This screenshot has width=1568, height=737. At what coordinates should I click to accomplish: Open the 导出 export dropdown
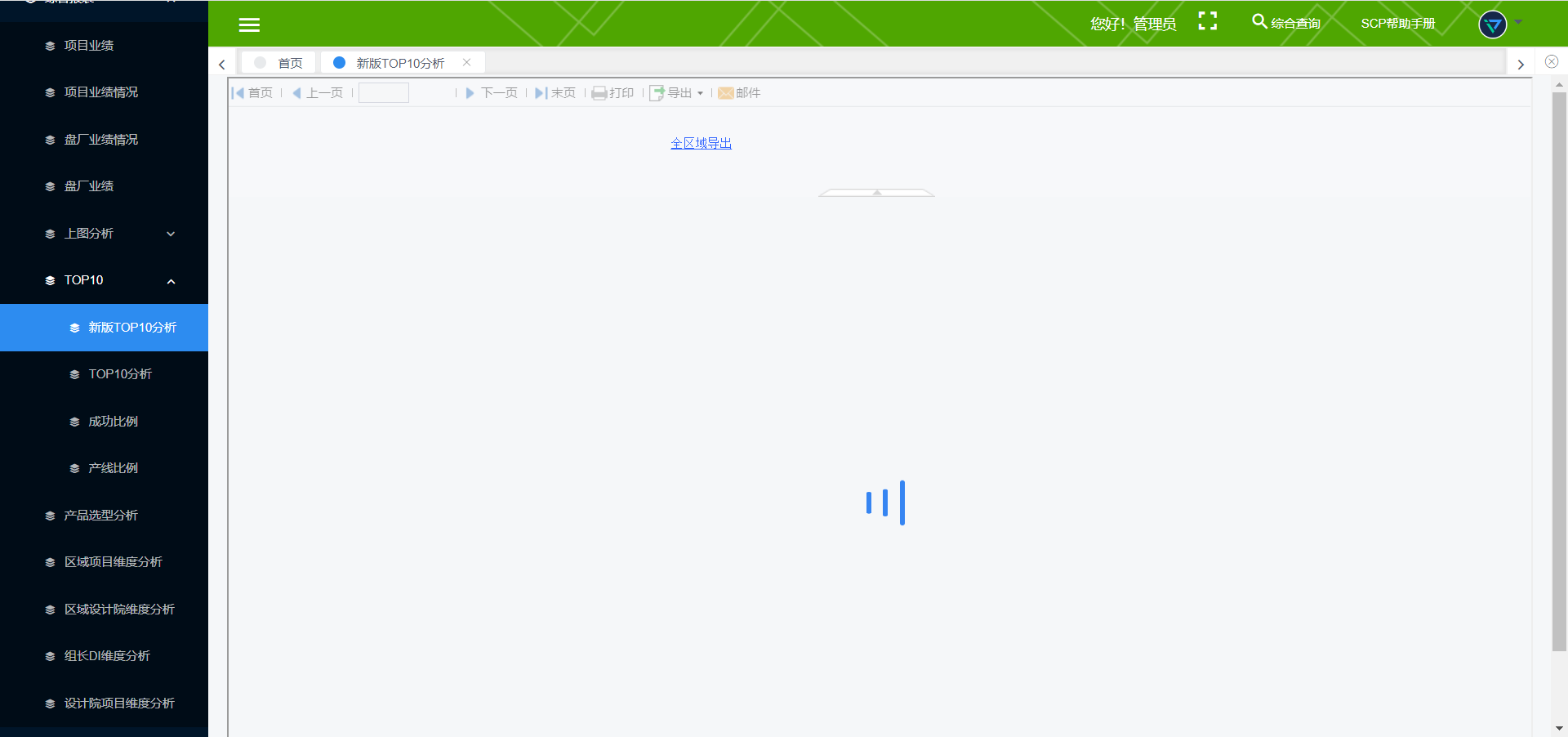coord(676,93)
